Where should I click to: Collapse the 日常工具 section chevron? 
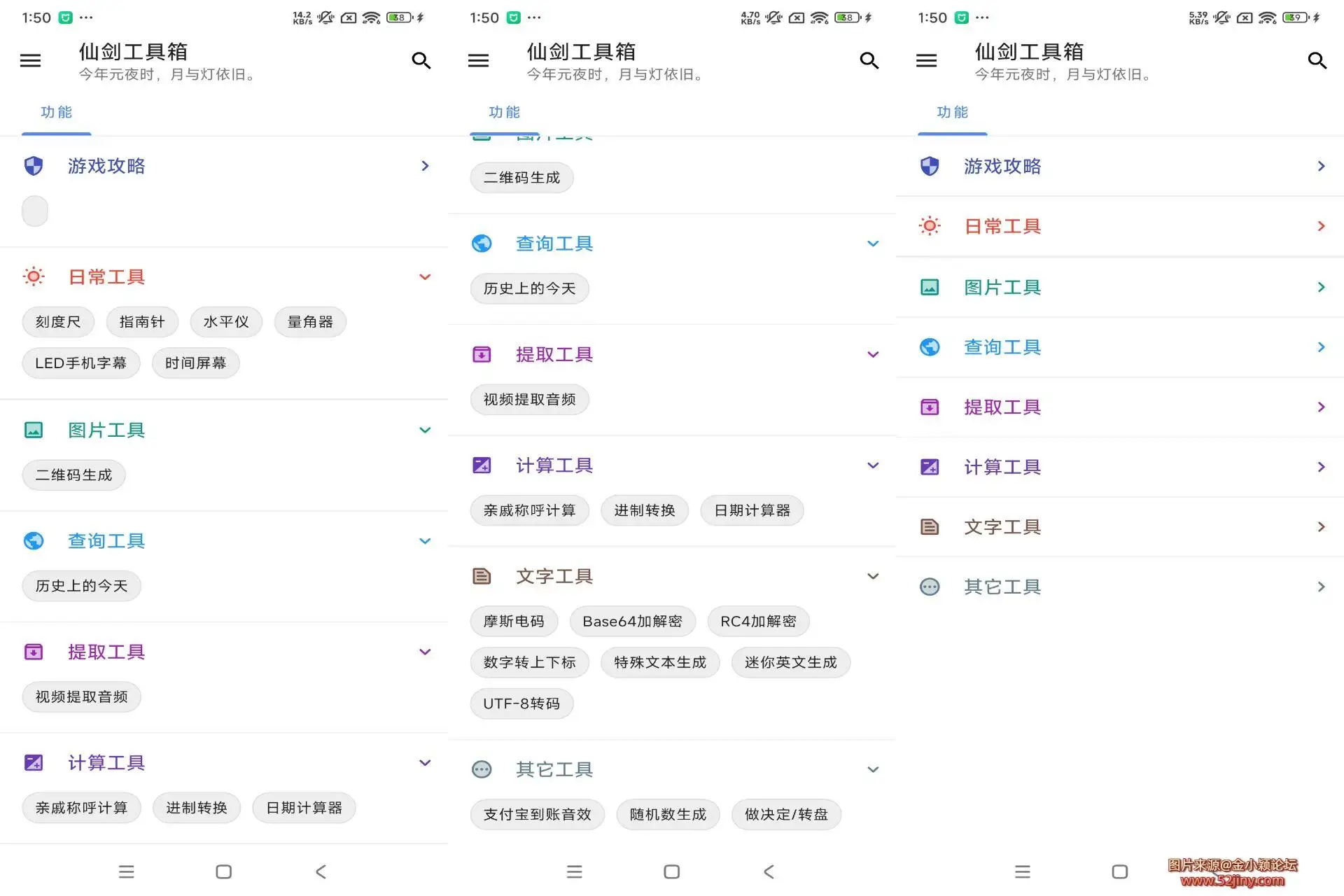425,276
